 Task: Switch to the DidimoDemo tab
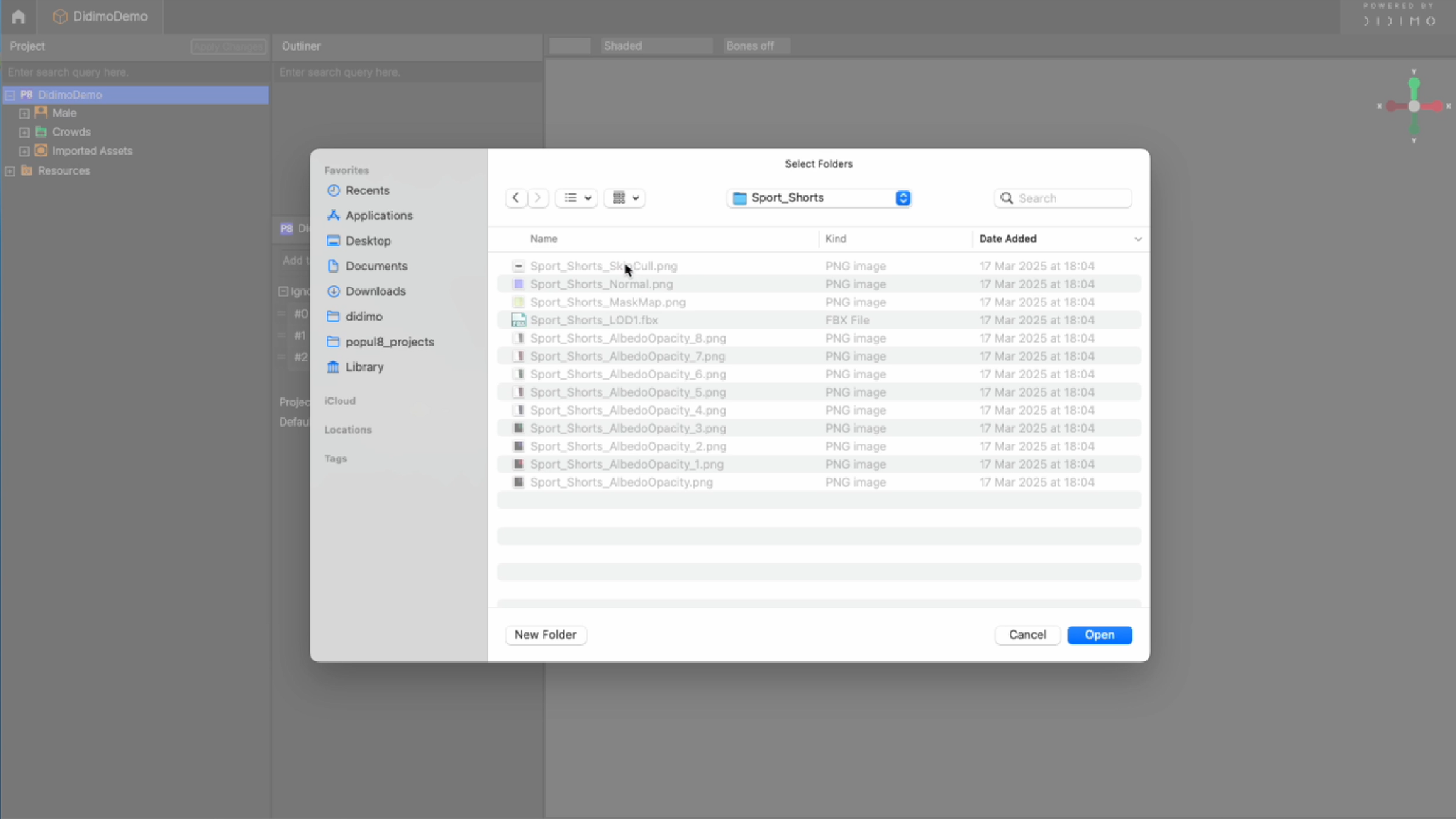coord(100,16)
